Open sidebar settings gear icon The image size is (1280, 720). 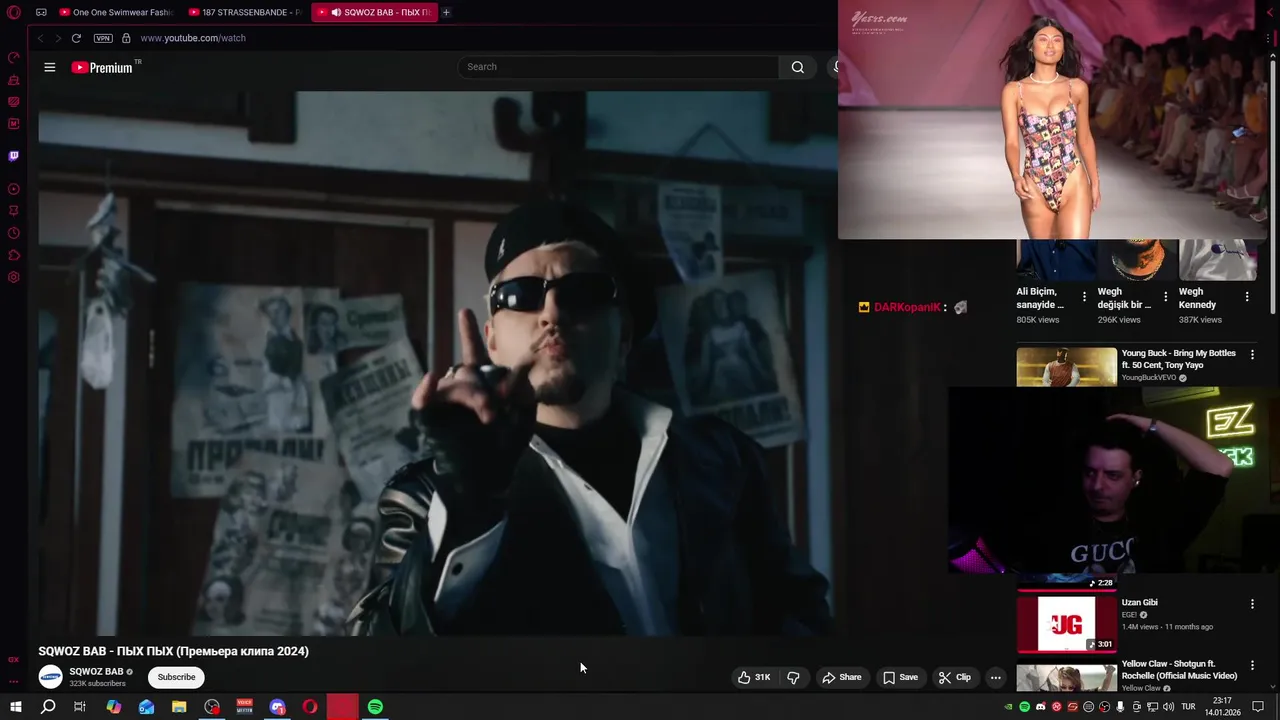[13, 277]
